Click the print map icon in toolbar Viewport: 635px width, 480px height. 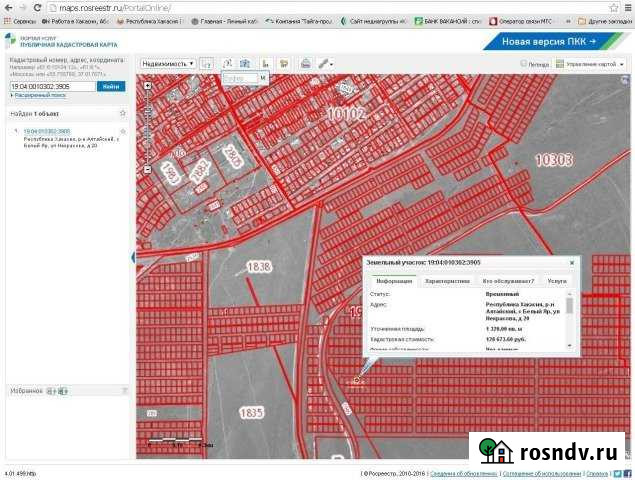click(x=306, y=63)
